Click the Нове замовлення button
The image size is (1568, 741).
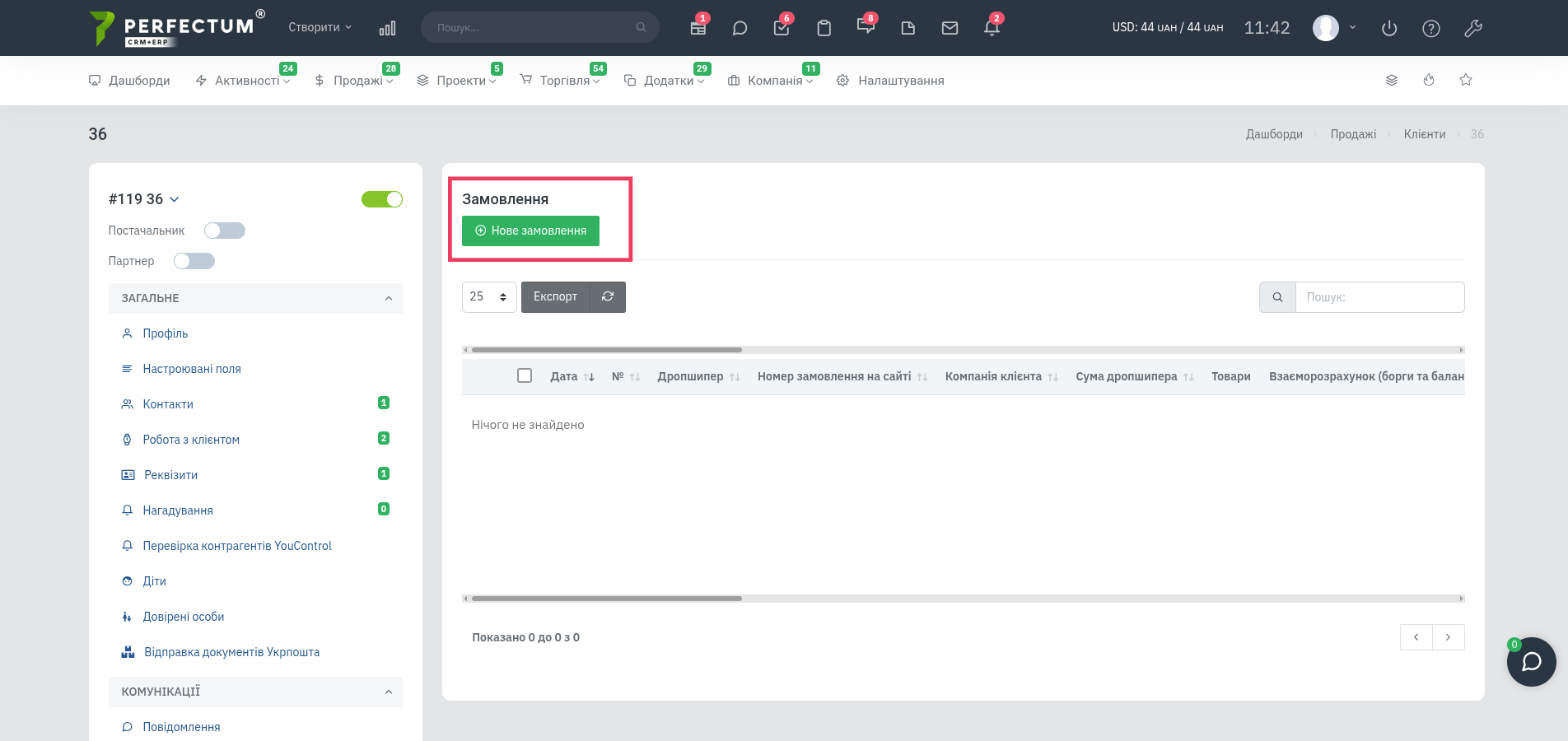530,231
